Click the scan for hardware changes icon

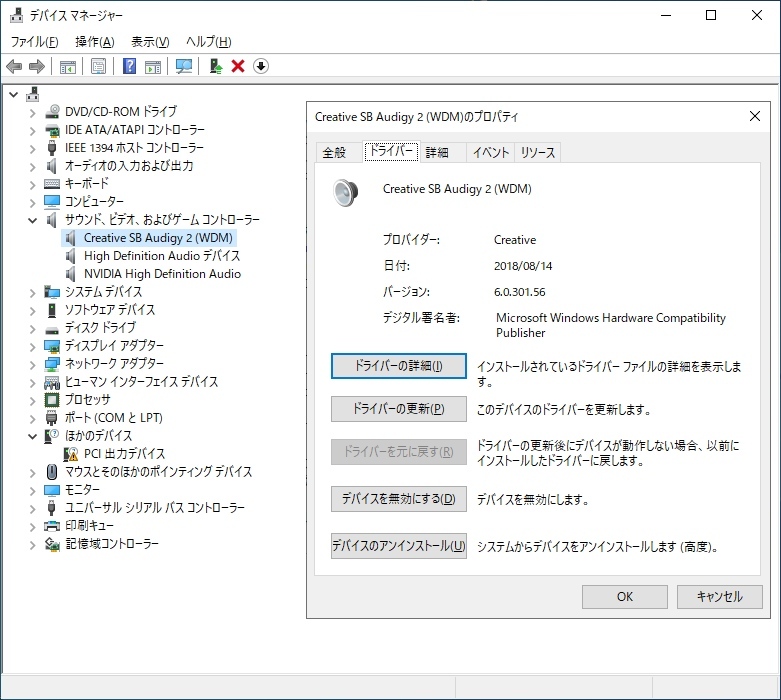[184, 66]
